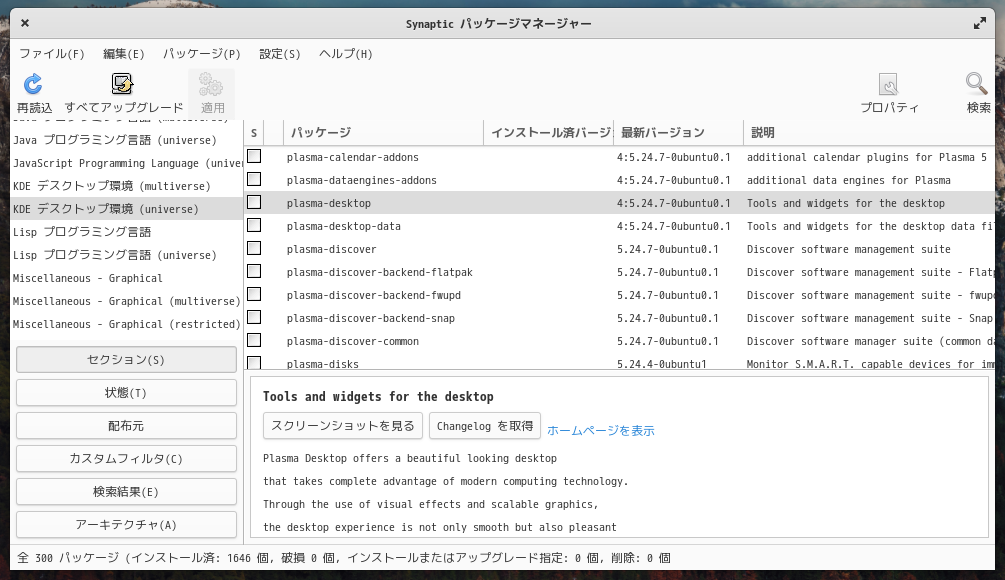Sort by the 説明 column header
This screenshot has width=1005, height=580.
(870, 133)
